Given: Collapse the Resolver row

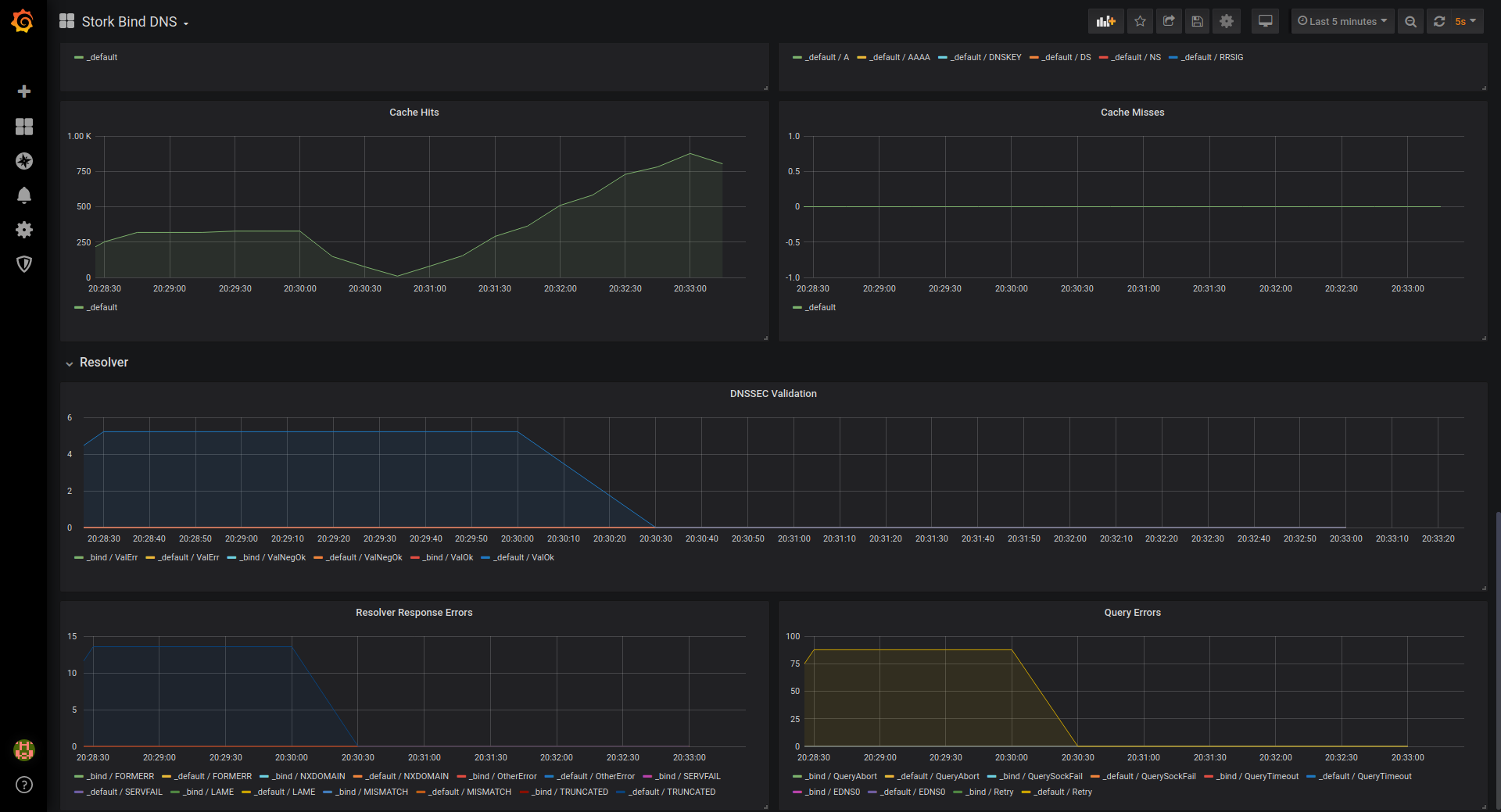Looking at the screenshot, I should 102,362.
